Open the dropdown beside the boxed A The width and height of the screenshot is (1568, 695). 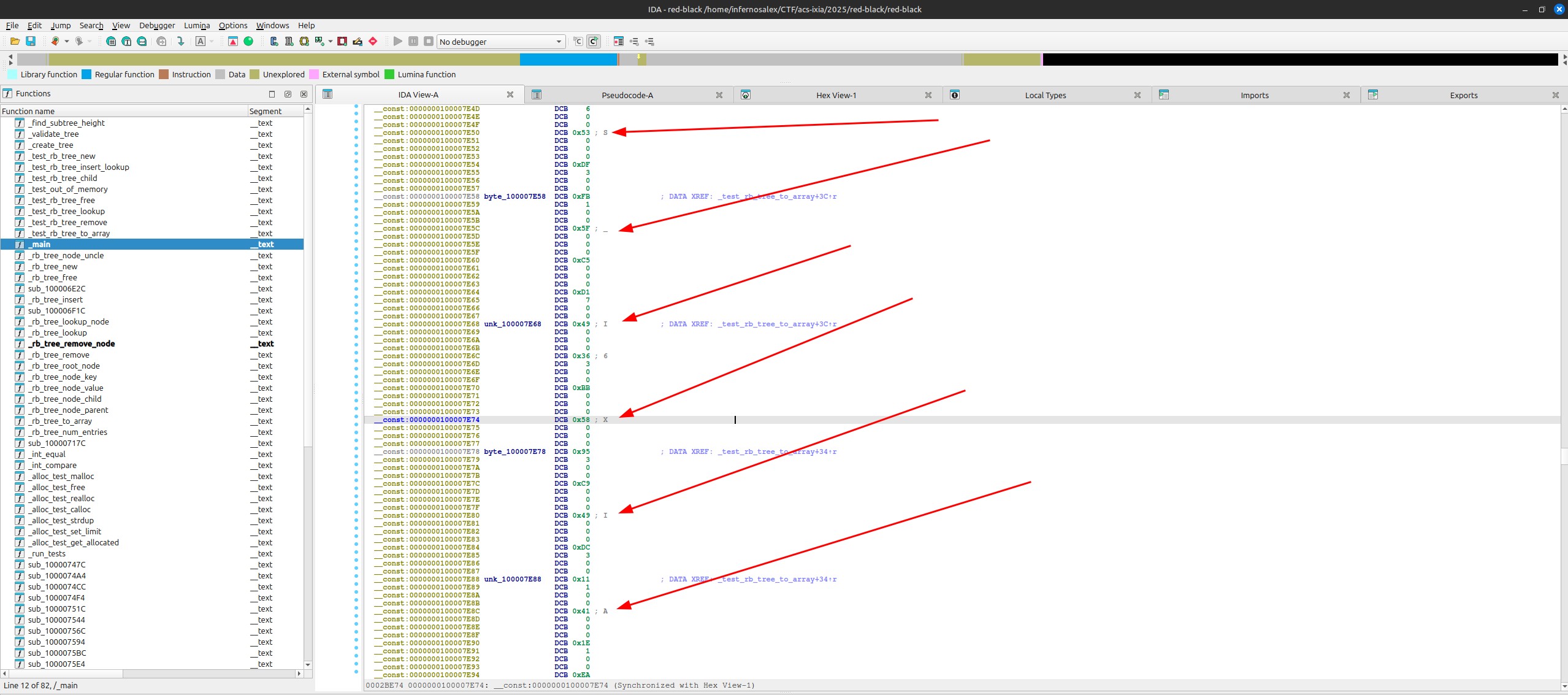(x=212, y=41)
